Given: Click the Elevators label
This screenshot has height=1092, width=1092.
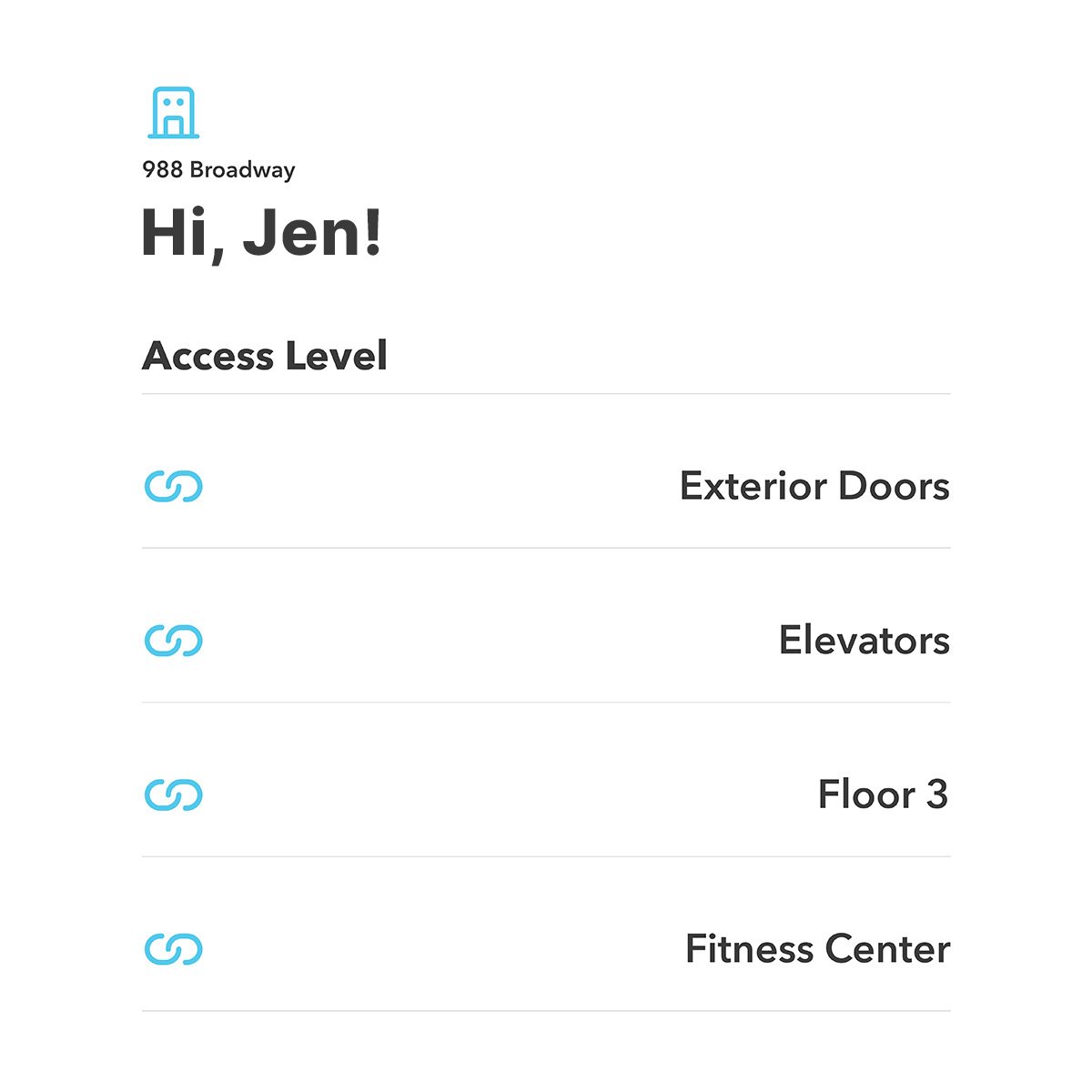Looking at the screenshot, I should click(x=863, y=641).
